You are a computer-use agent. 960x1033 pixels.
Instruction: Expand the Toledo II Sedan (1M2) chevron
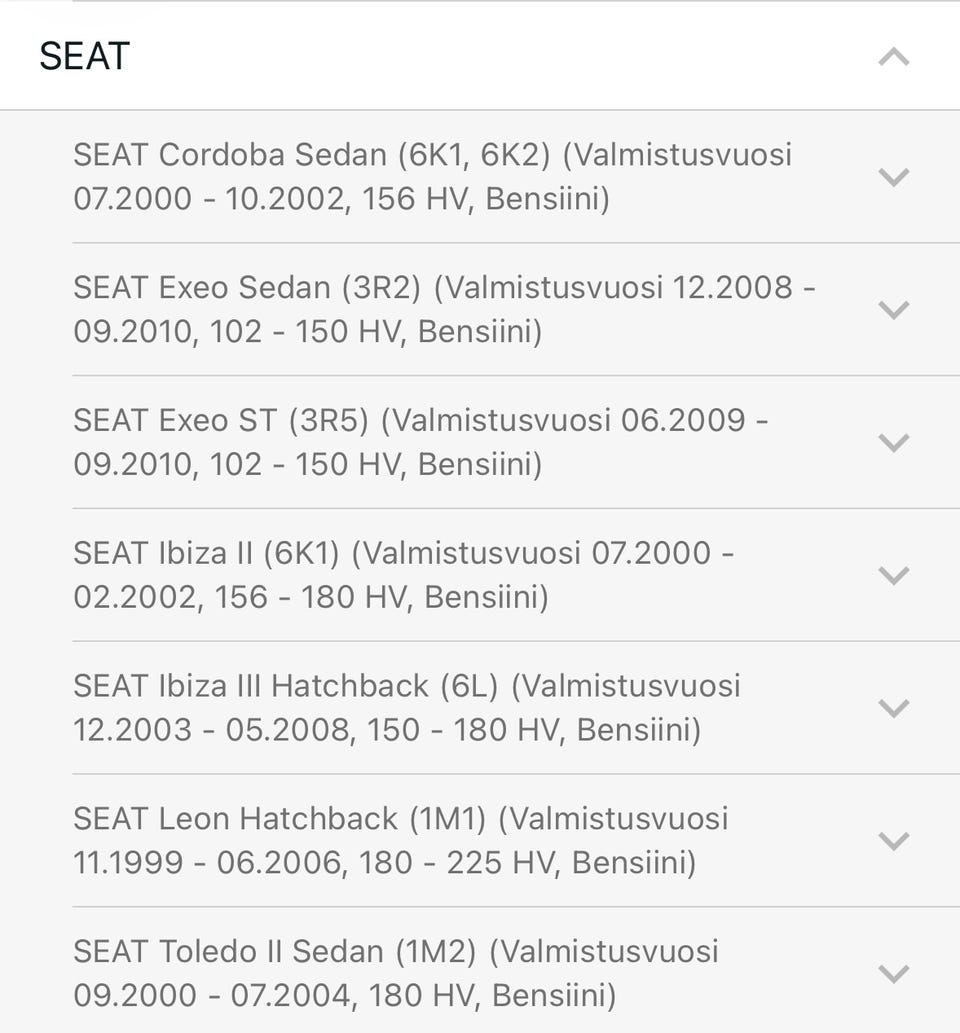(893, 974)
